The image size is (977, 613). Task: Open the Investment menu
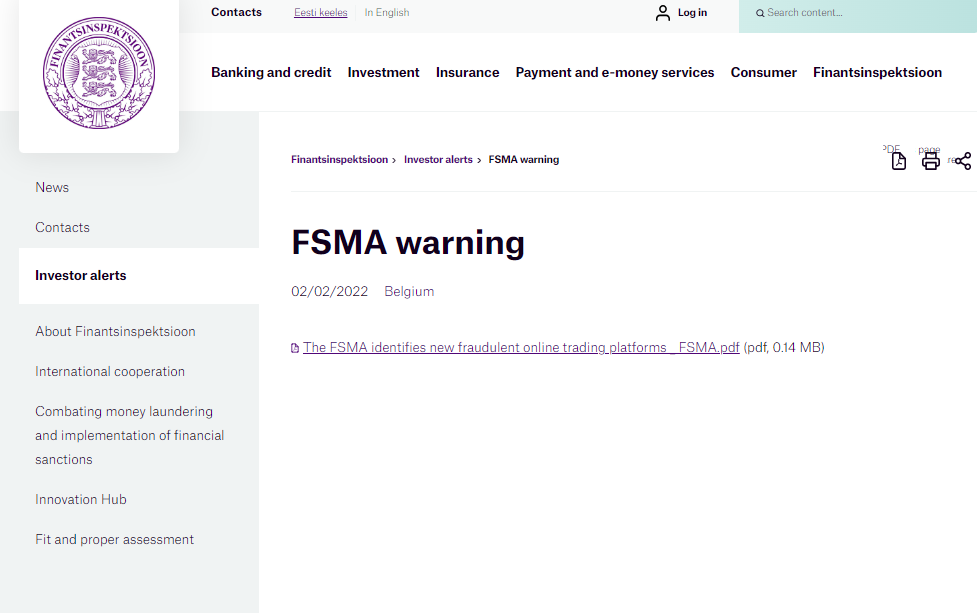click(383, 72)
